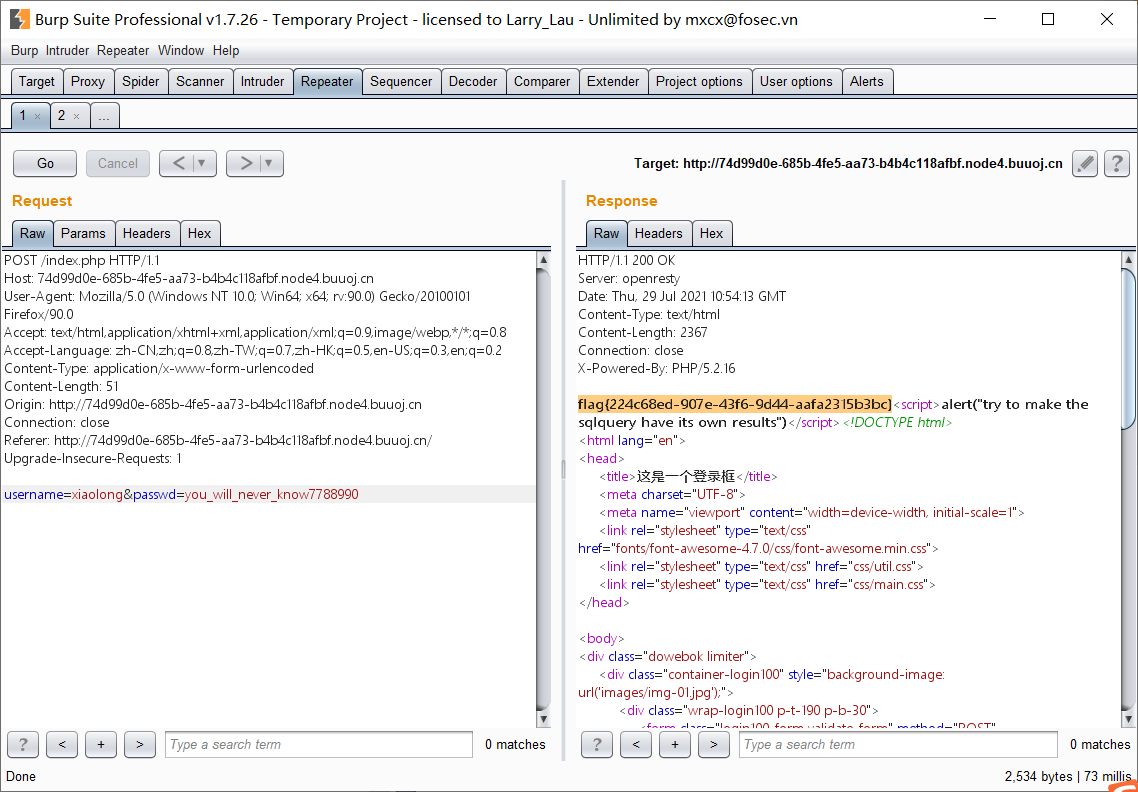The width and height of the screenshot is (1138, 792).
Task: Open the User options tab
Action: (x=796, y=81)
